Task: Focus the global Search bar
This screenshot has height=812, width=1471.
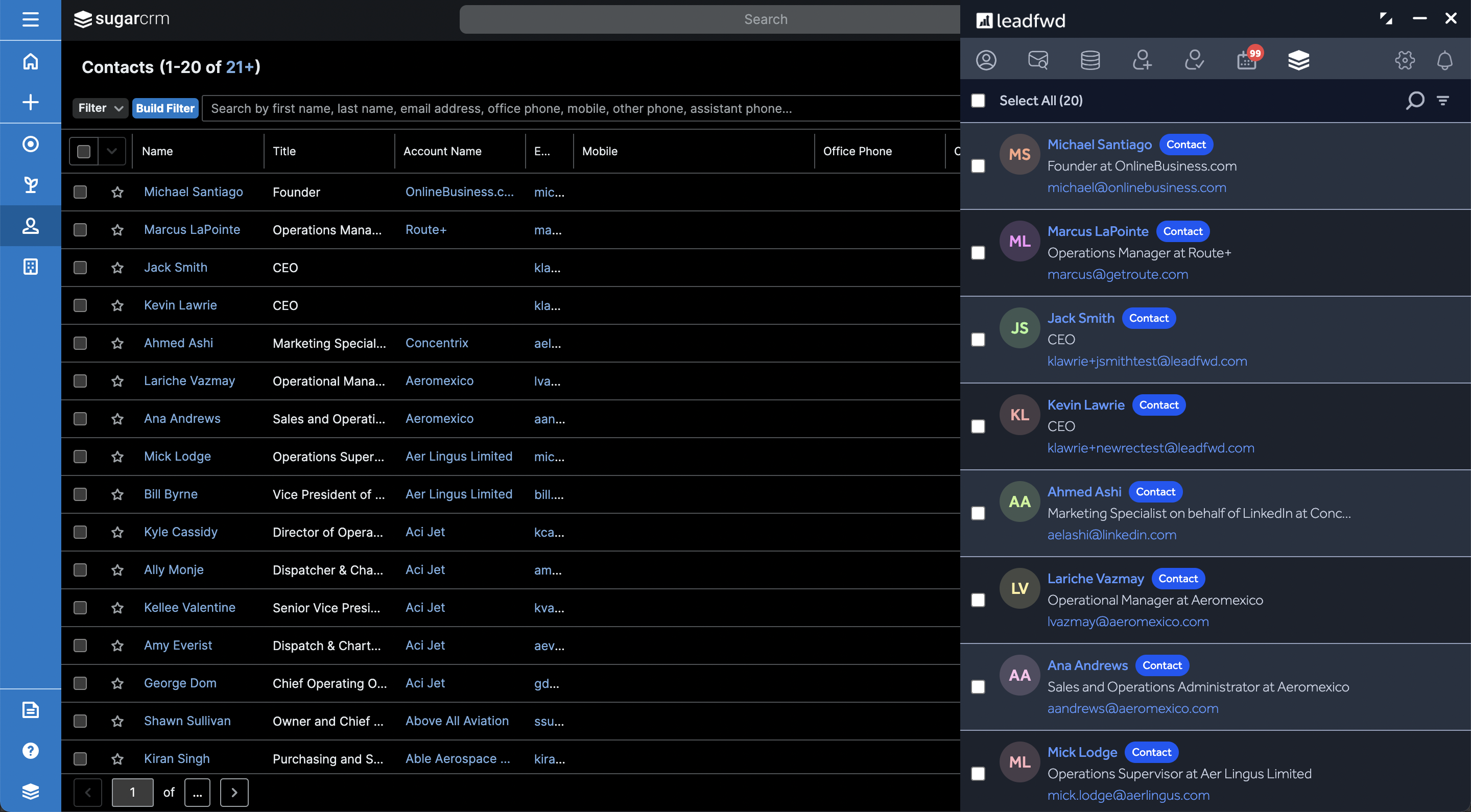Action: tap(710, 19)
